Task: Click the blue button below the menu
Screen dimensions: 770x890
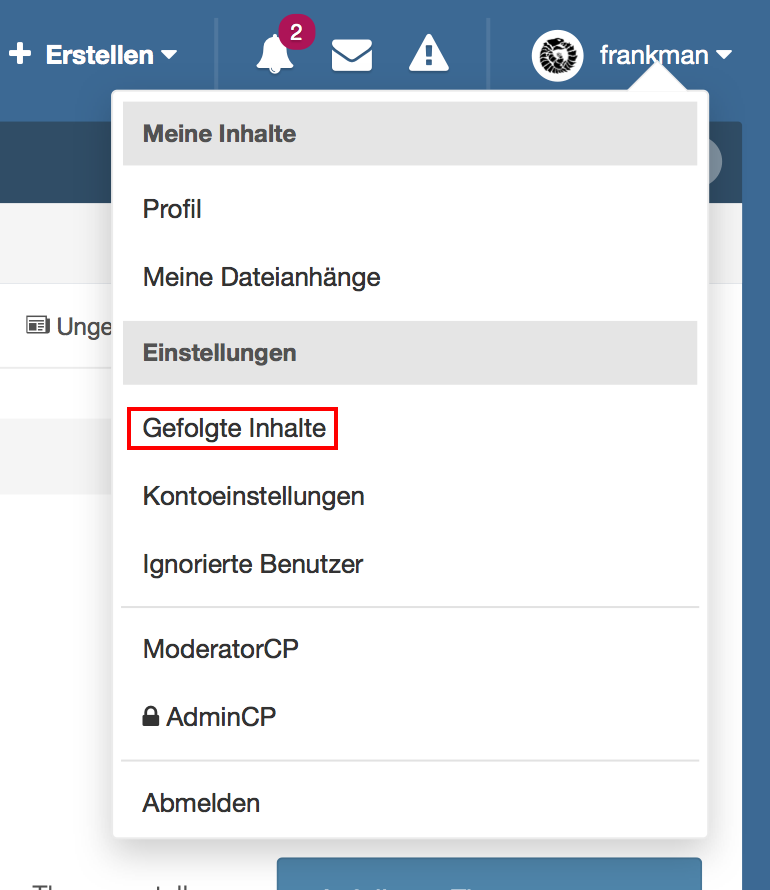Action: 488,874
